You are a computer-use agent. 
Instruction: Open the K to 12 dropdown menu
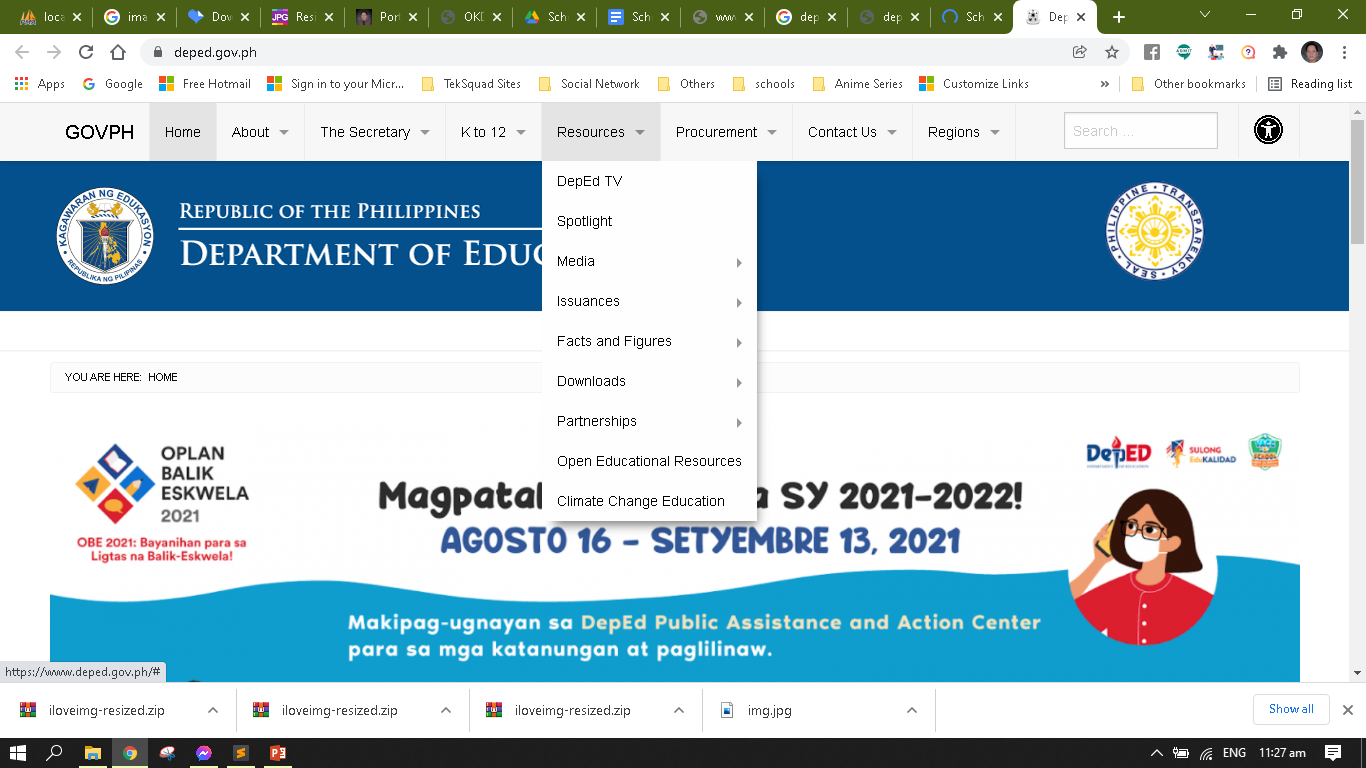coord(493,132)
